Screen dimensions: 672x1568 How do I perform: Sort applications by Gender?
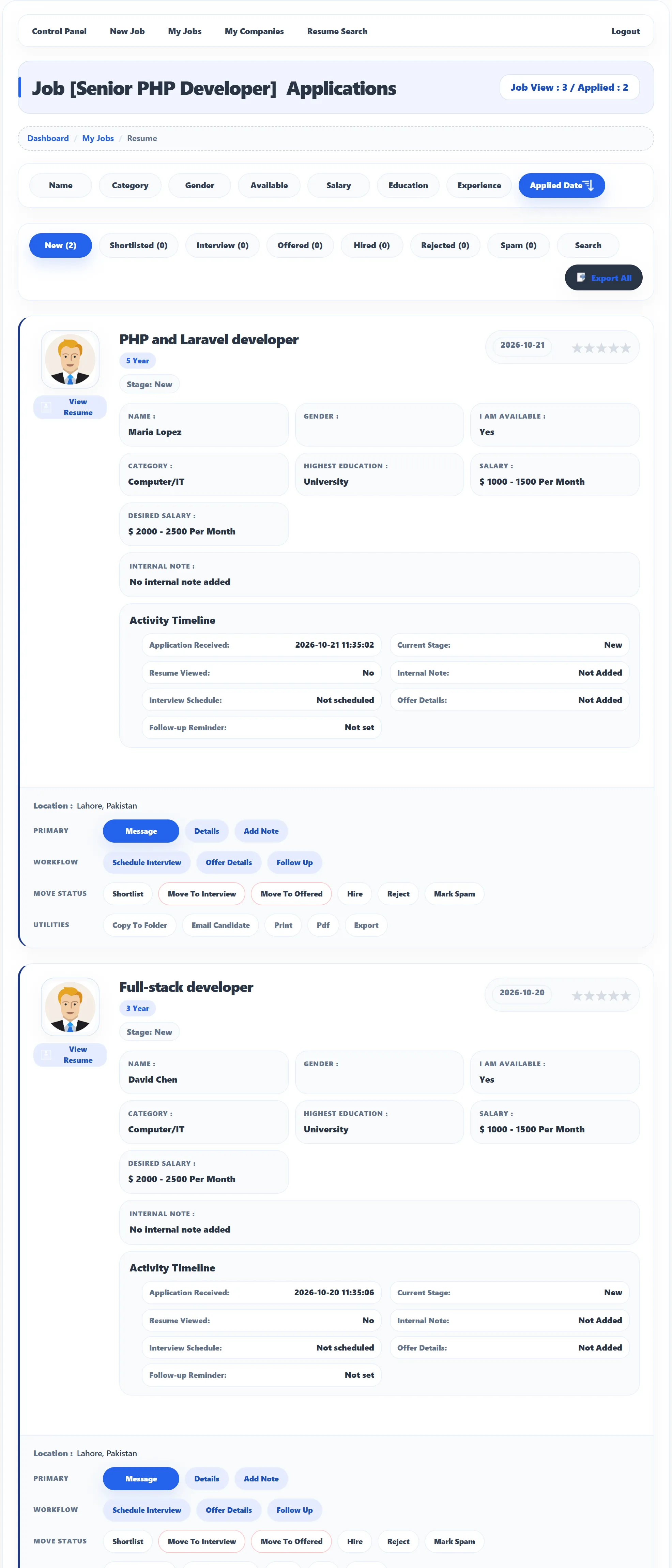pos(200,185)
